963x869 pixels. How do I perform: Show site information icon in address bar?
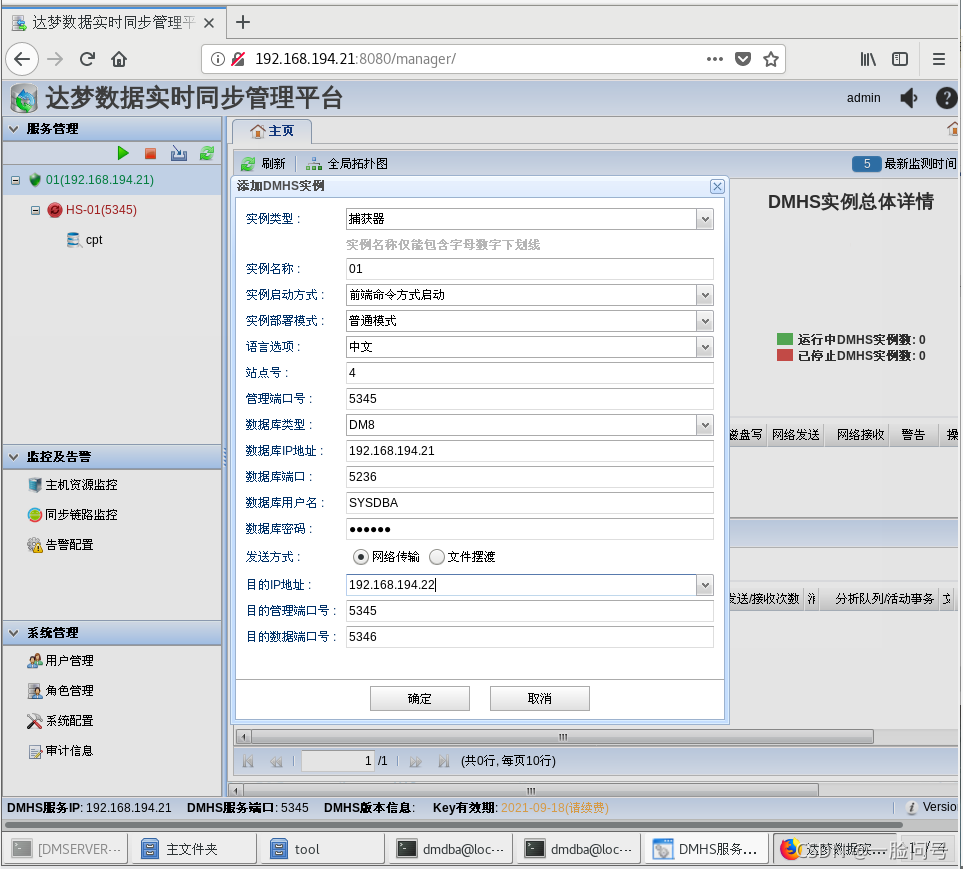pyautogui.click(x=217, y=59)
